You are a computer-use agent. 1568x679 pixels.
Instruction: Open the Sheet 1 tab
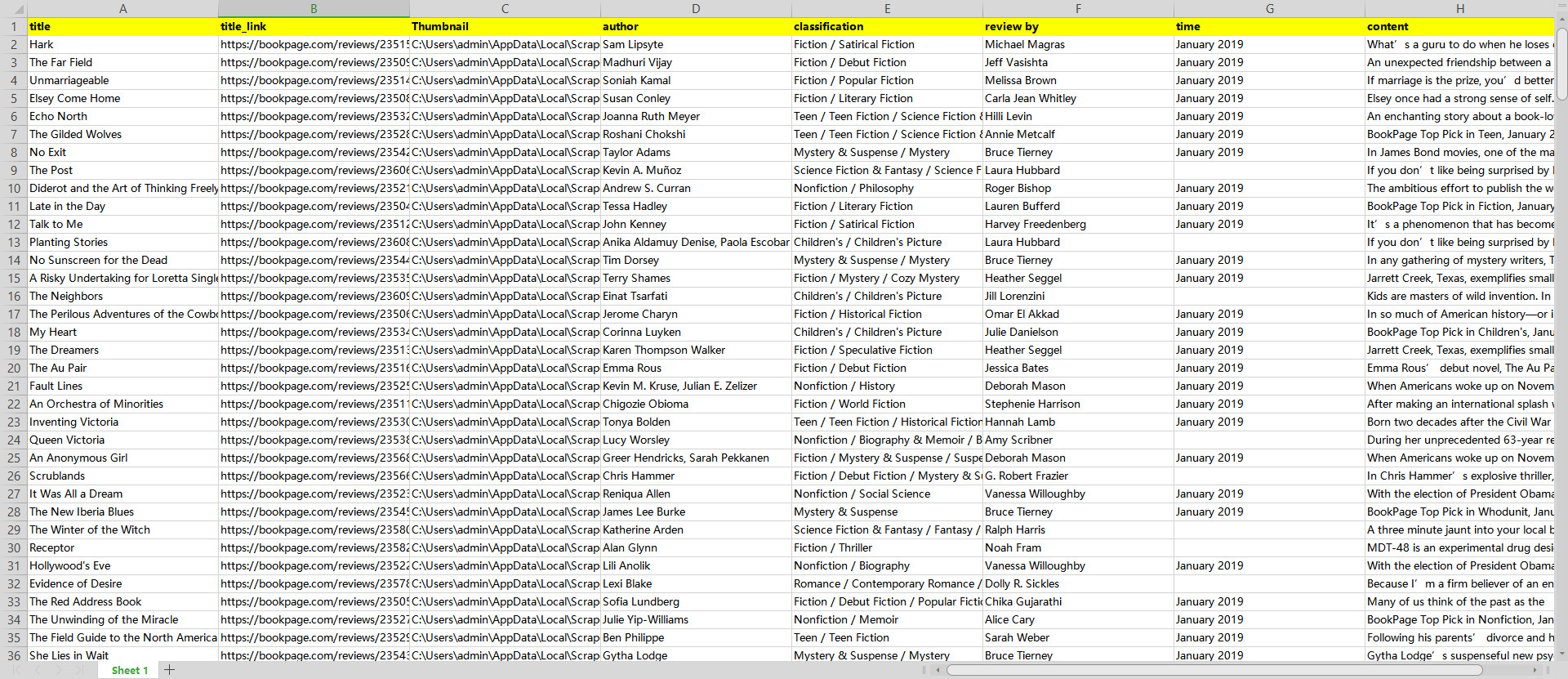click(130, 670)
